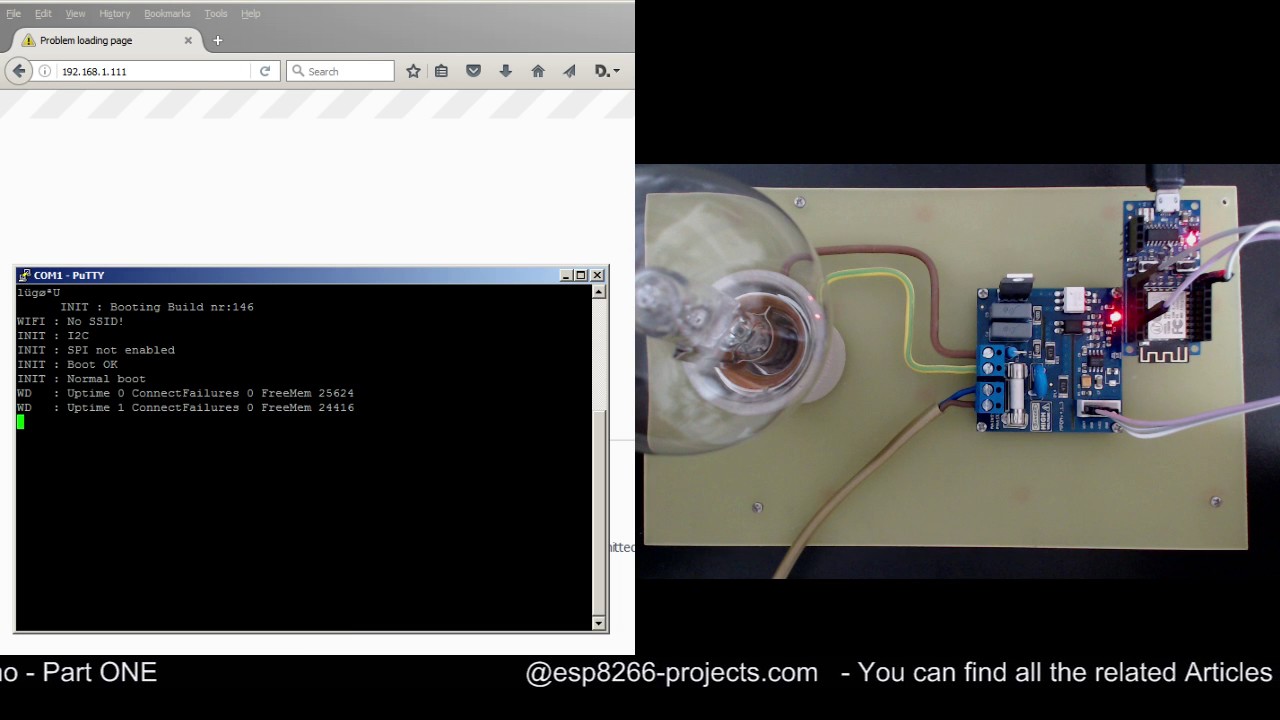Show bookmarks list icon

(441, 71)
